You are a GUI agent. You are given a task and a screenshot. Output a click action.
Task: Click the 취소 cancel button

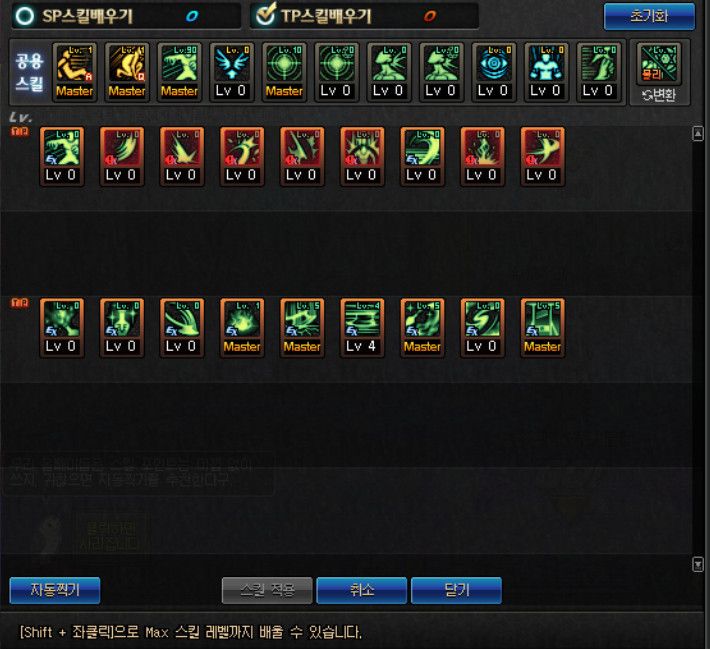click(x=362, y=590)
